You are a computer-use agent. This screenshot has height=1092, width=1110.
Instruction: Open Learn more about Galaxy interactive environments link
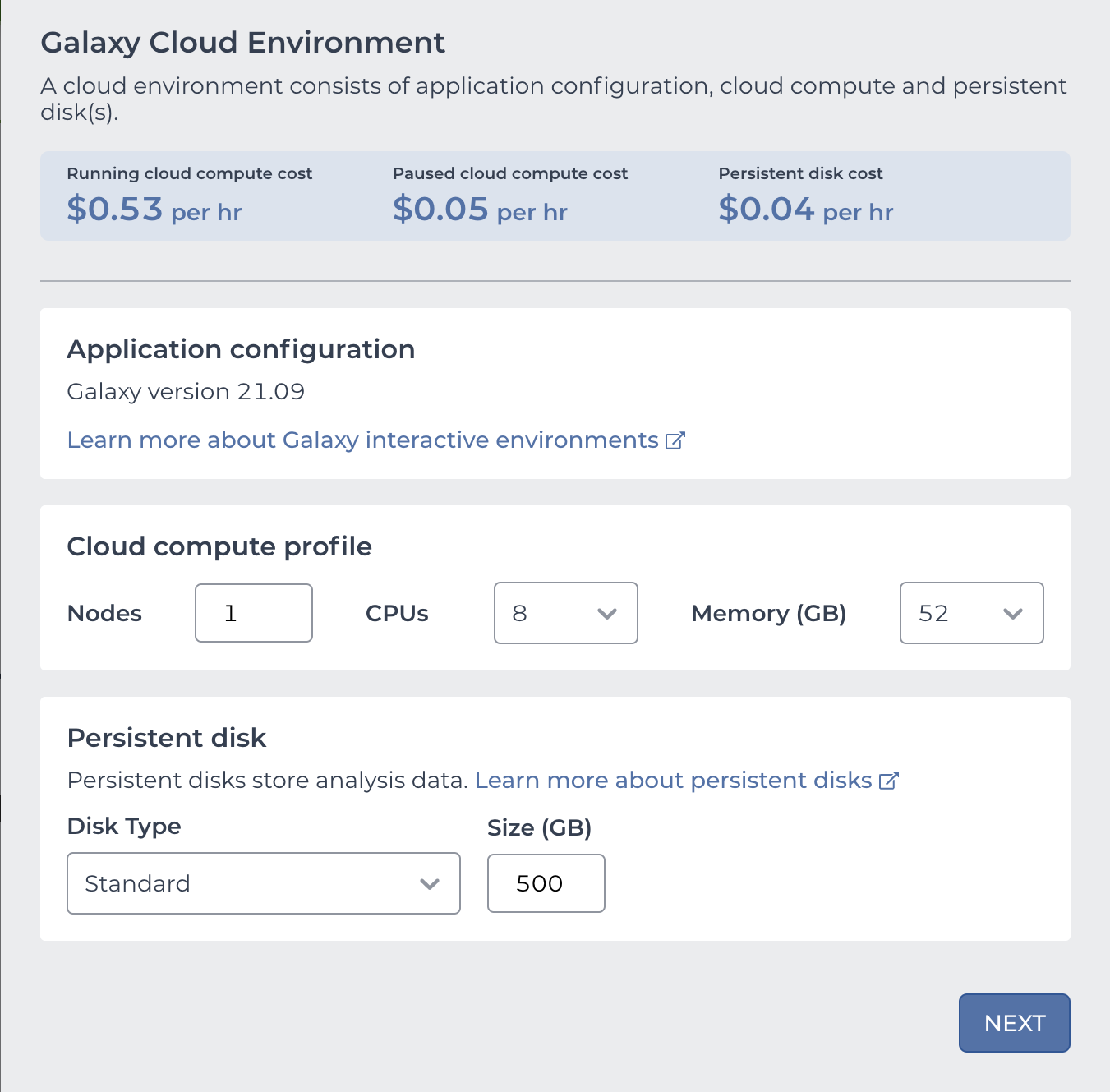tap(375, 440)
